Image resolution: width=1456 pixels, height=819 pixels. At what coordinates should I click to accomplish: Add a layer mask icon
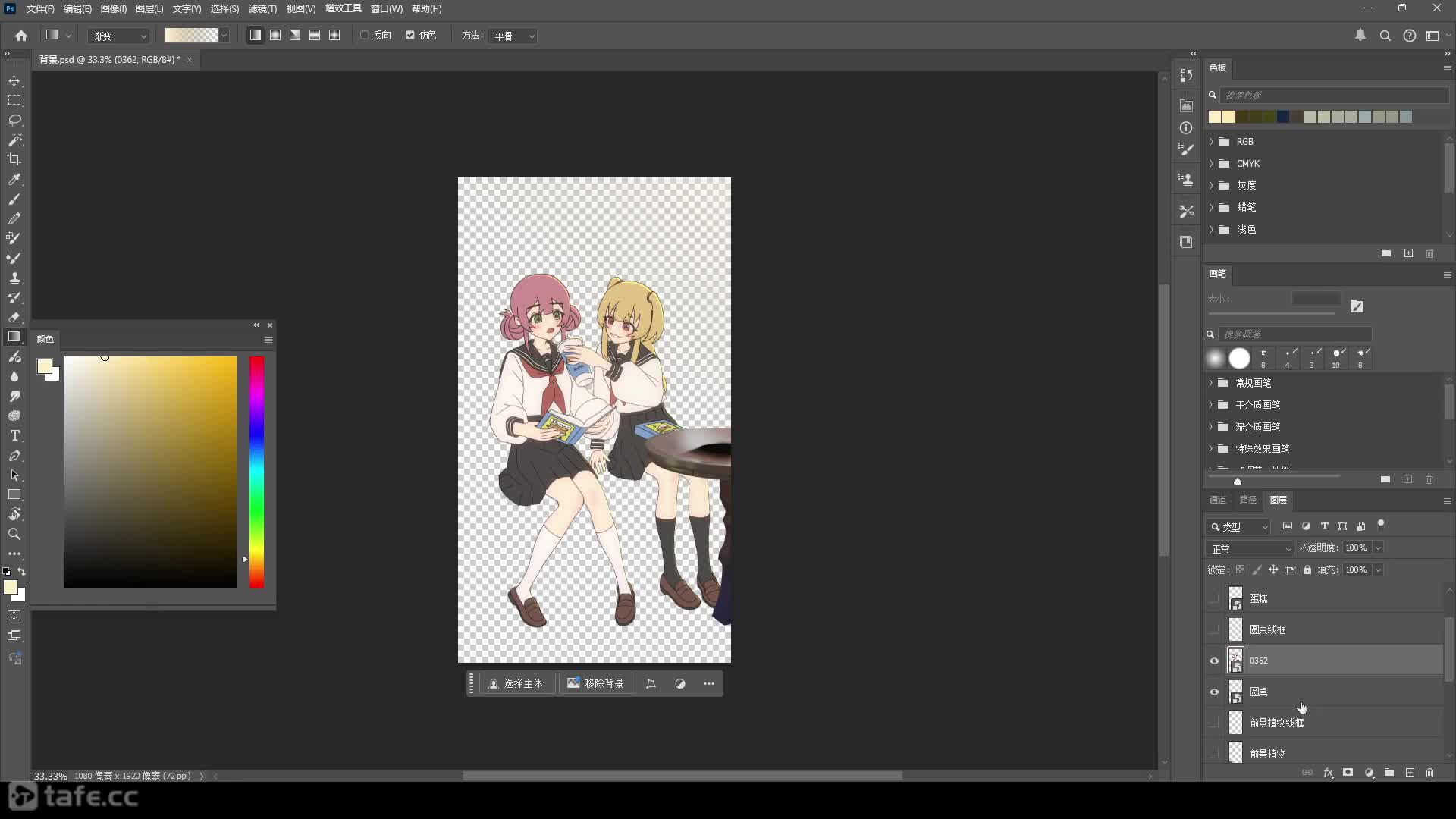point(1348,773)
